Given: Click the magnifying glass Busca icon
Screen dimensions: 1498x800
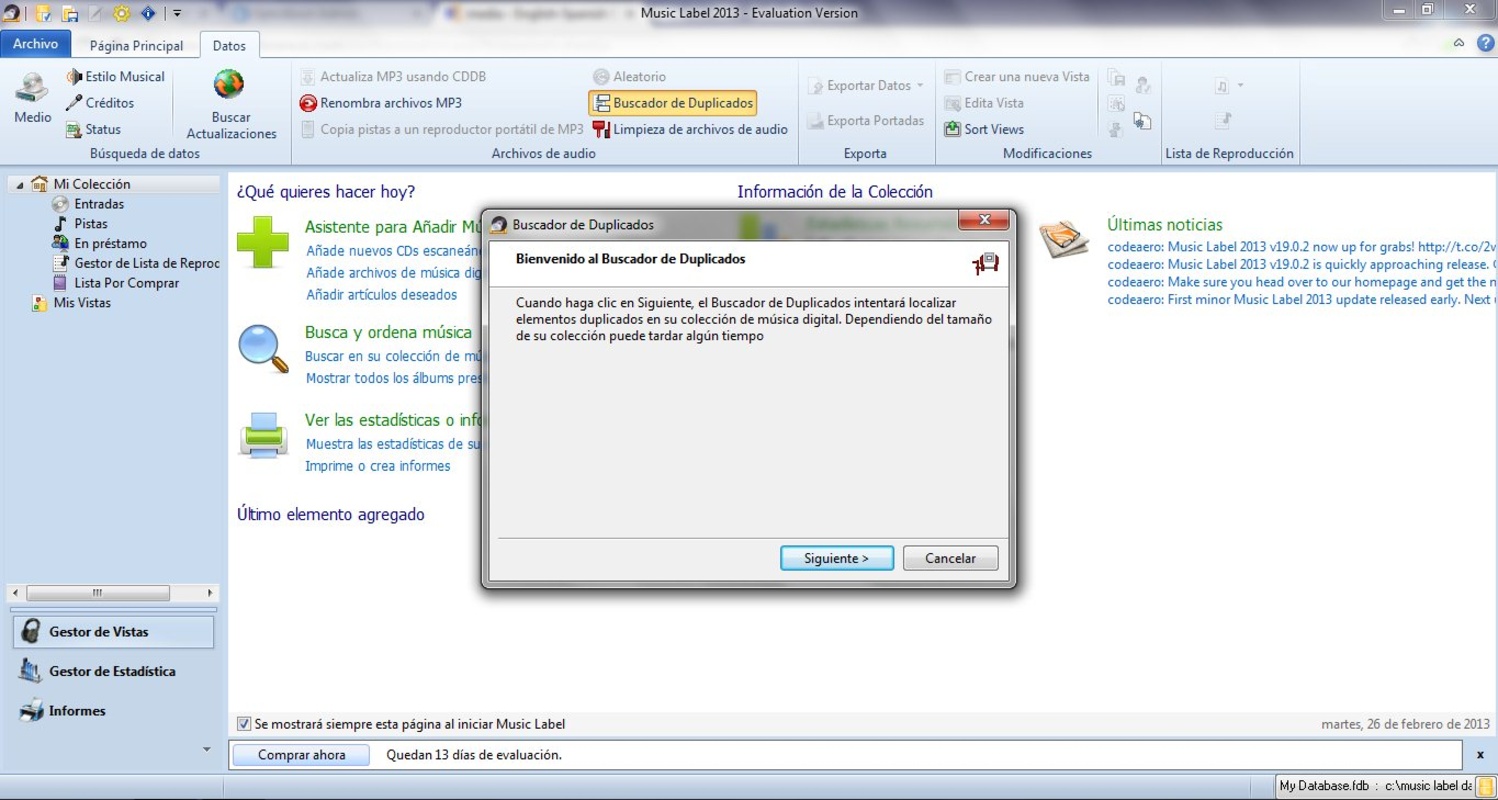Looking at the screenshot, I should click(263, 349).
